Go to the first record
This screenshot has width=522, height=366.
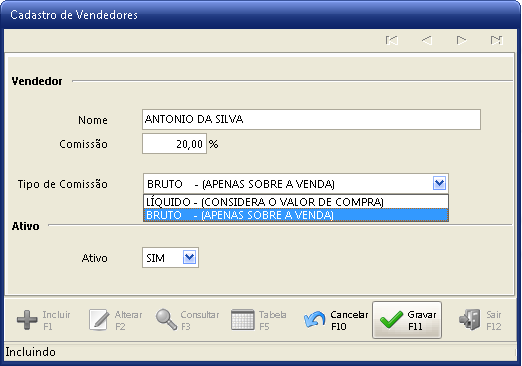tap(392, 40)
